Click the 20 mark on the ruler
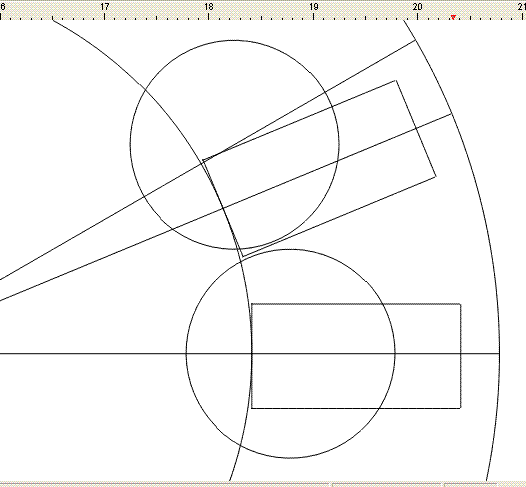 (x=417, y=7)
